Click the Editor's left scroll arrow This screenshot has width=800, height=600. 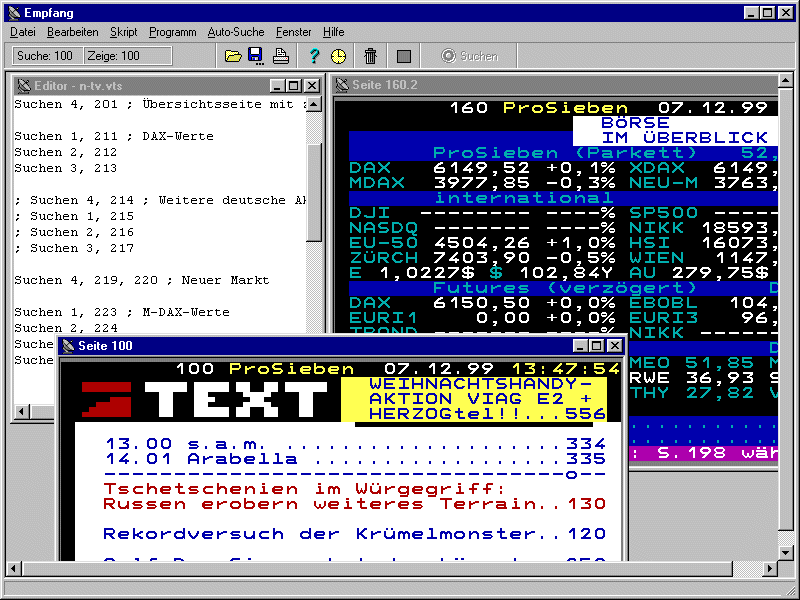21,411
